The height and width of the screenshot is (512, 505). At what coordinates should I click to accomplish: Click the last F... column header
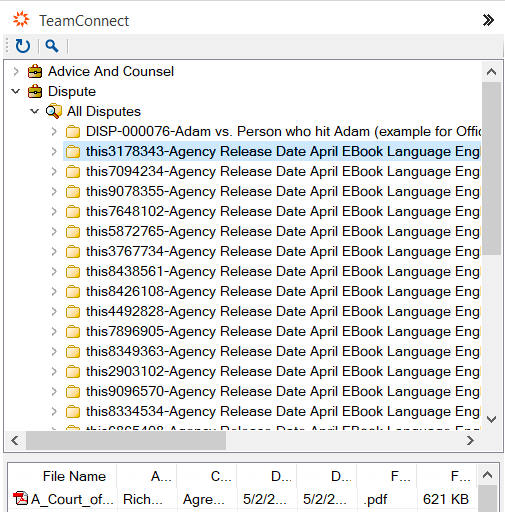[x=447, y=476]
